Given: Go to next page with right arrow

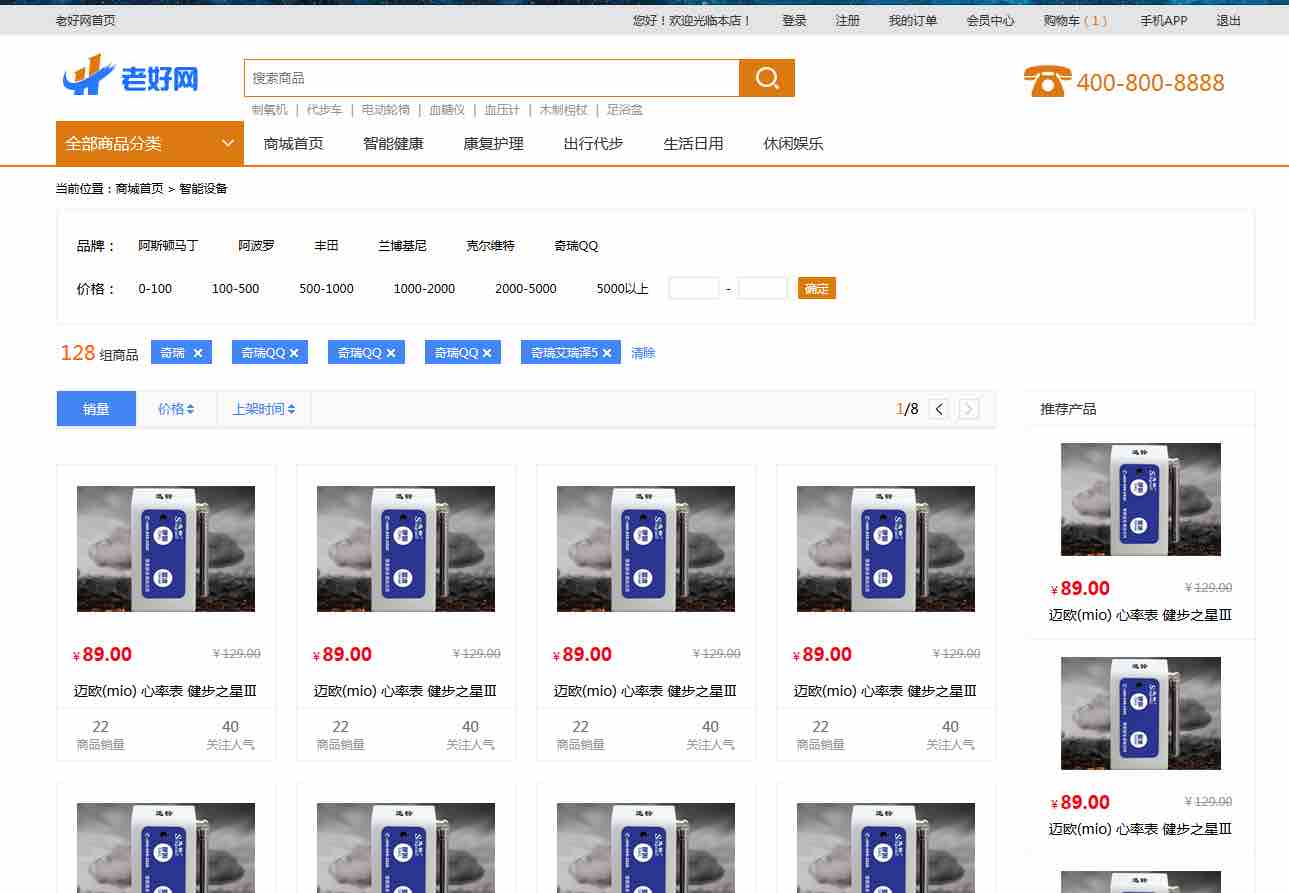Looking at the screenshot, I should coord(969,409).
